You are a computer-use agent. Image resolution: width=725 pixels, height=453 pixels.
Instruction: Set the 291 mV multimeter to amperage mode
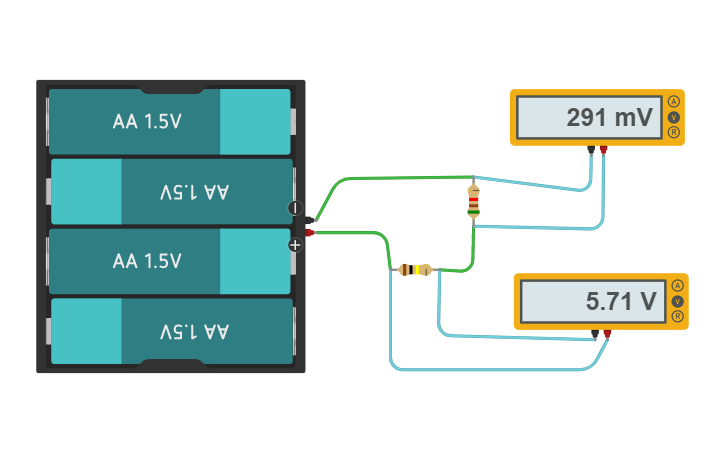(x=674, y=102)
